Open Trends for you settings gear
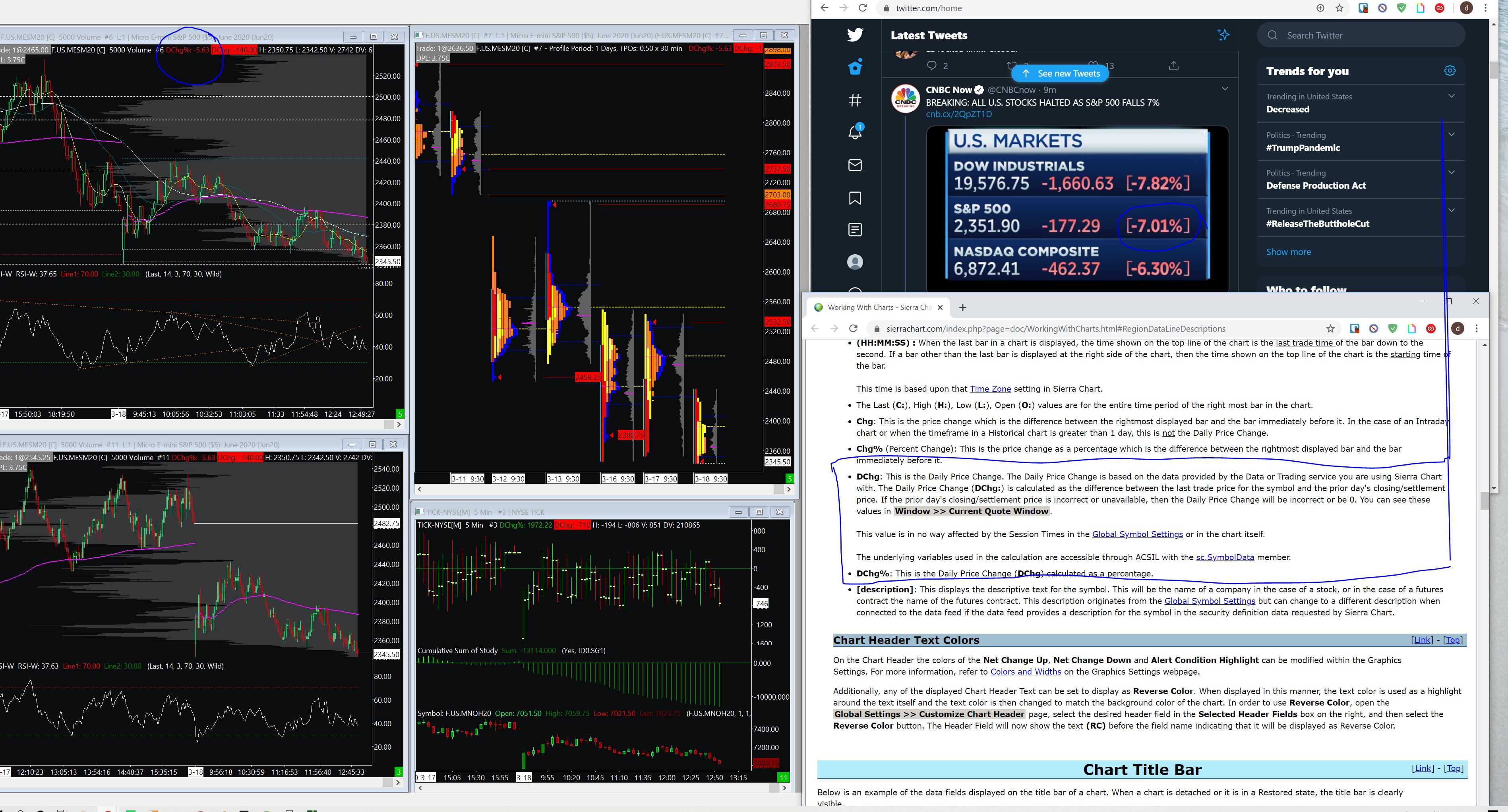The width and height of the screenshot is (1508, 812). coord(1450,71)
